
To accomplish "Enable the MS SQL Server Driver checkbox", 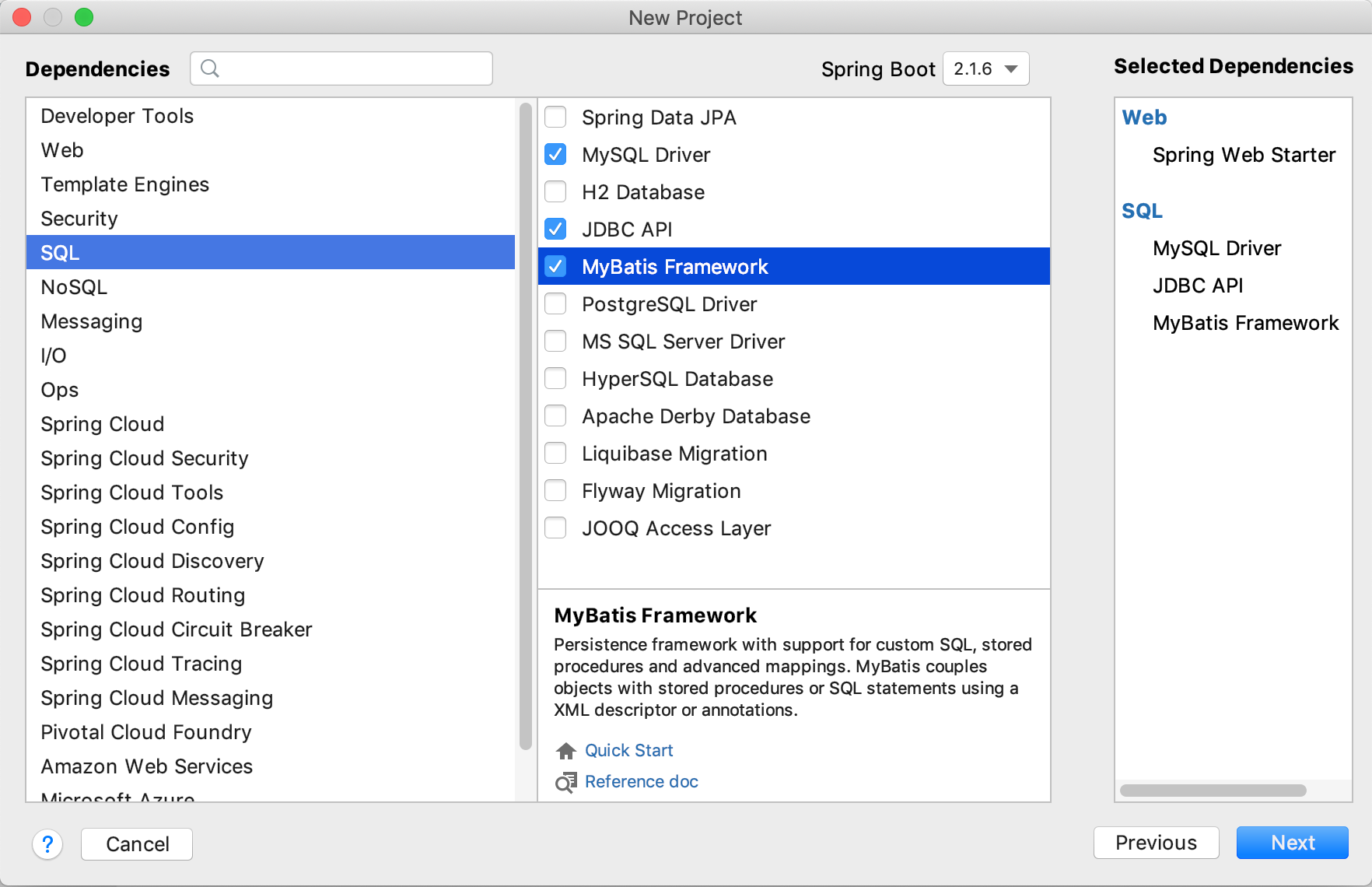I will point(555,342).
